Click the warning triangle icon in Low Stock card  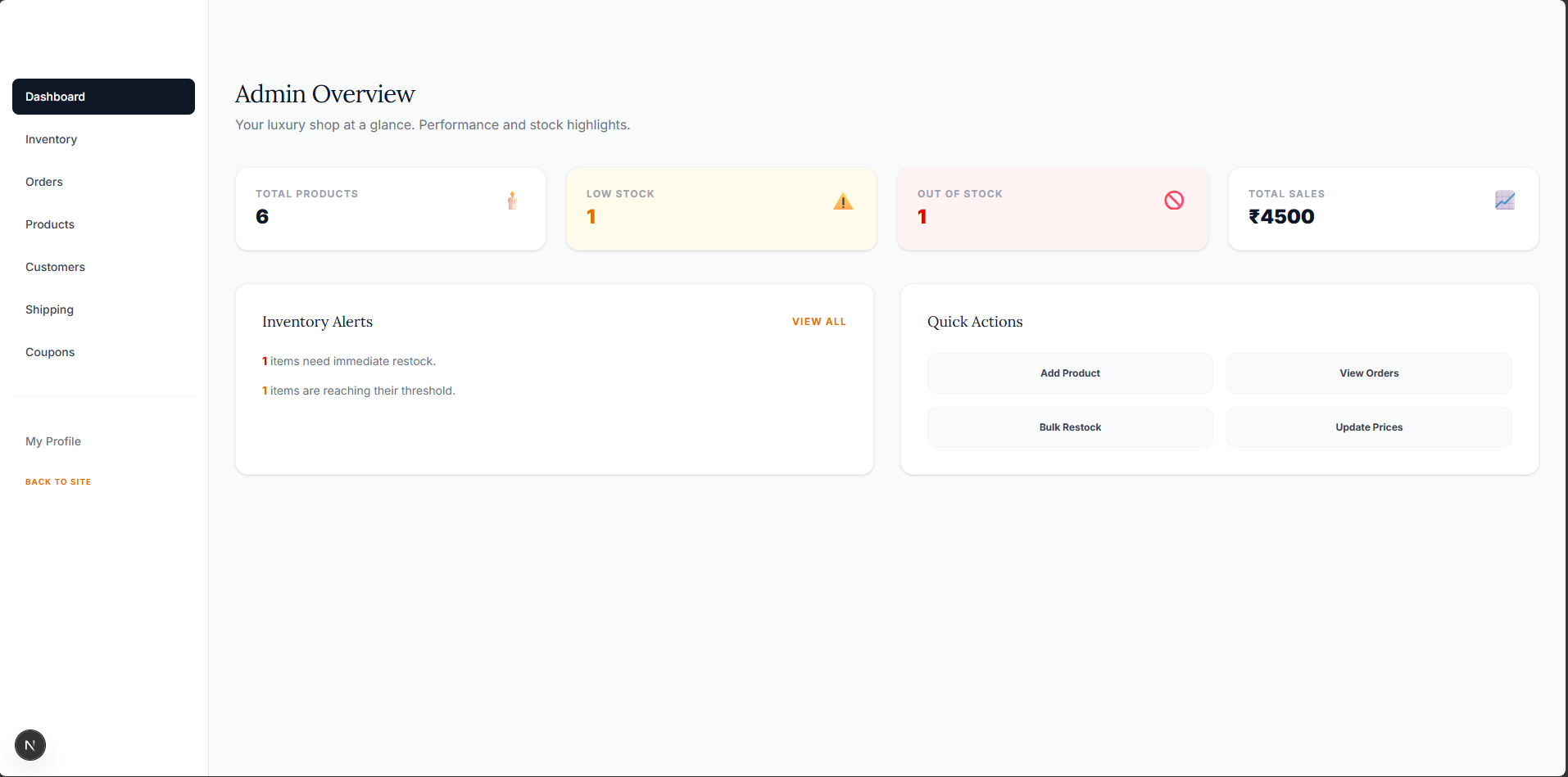[x=843, y=201]
